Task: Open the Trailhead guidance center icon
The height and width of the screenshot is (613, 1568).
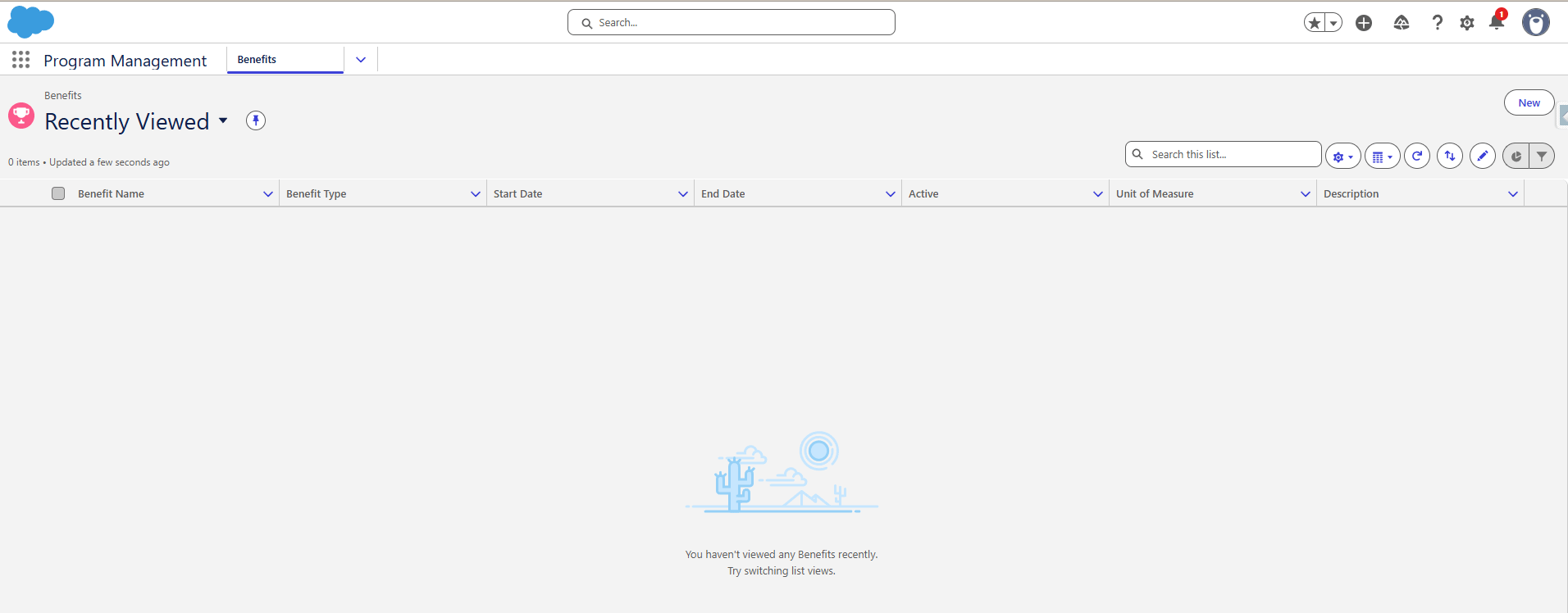Action: pos(1402,23)
